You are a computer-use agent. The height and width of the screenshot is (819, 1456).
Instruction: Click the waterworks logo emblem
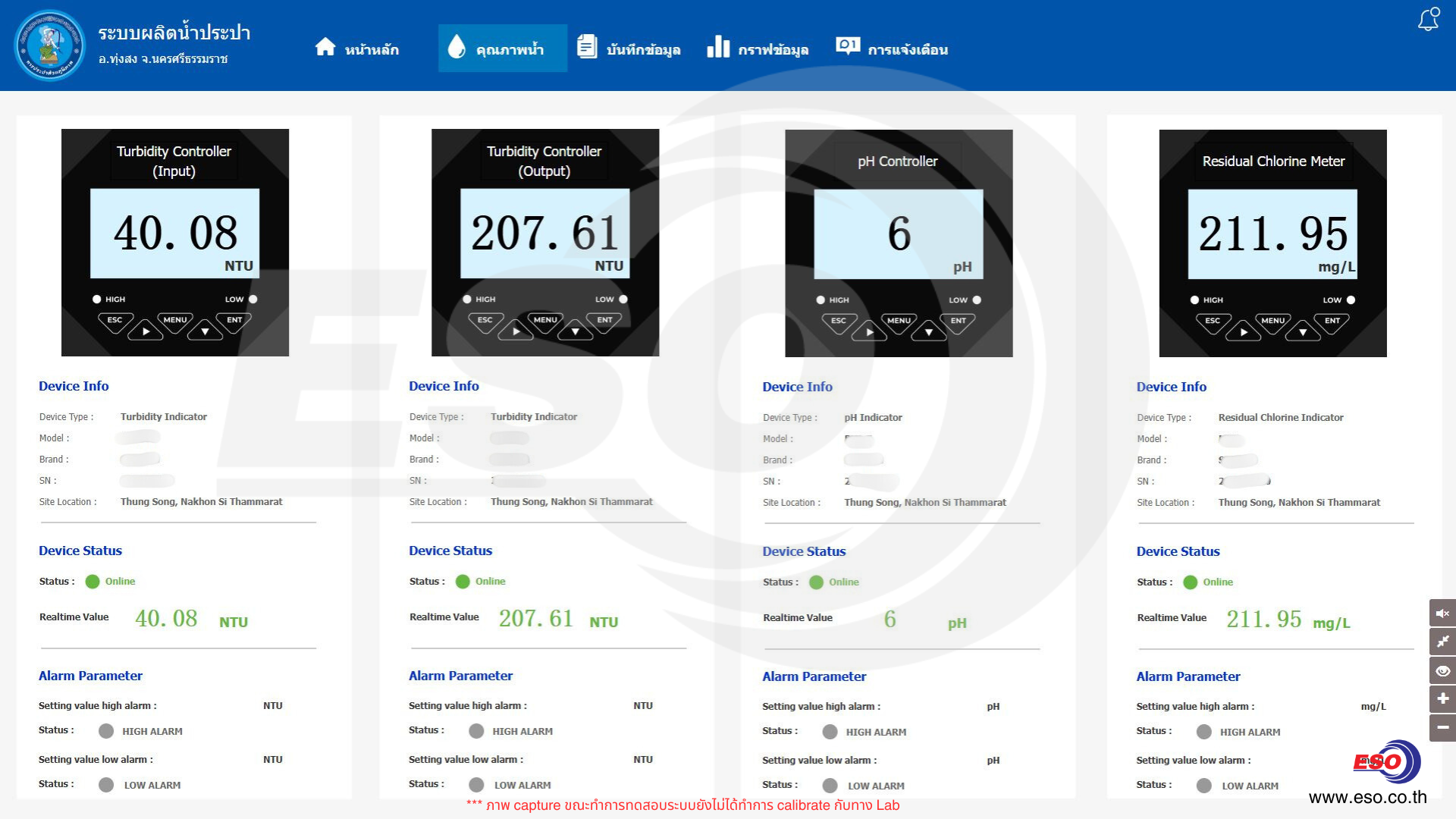(50, 45)
